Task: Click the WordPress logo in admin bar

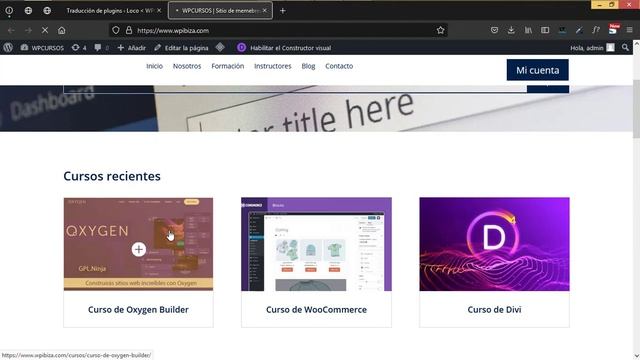Action: click(8, 48)
